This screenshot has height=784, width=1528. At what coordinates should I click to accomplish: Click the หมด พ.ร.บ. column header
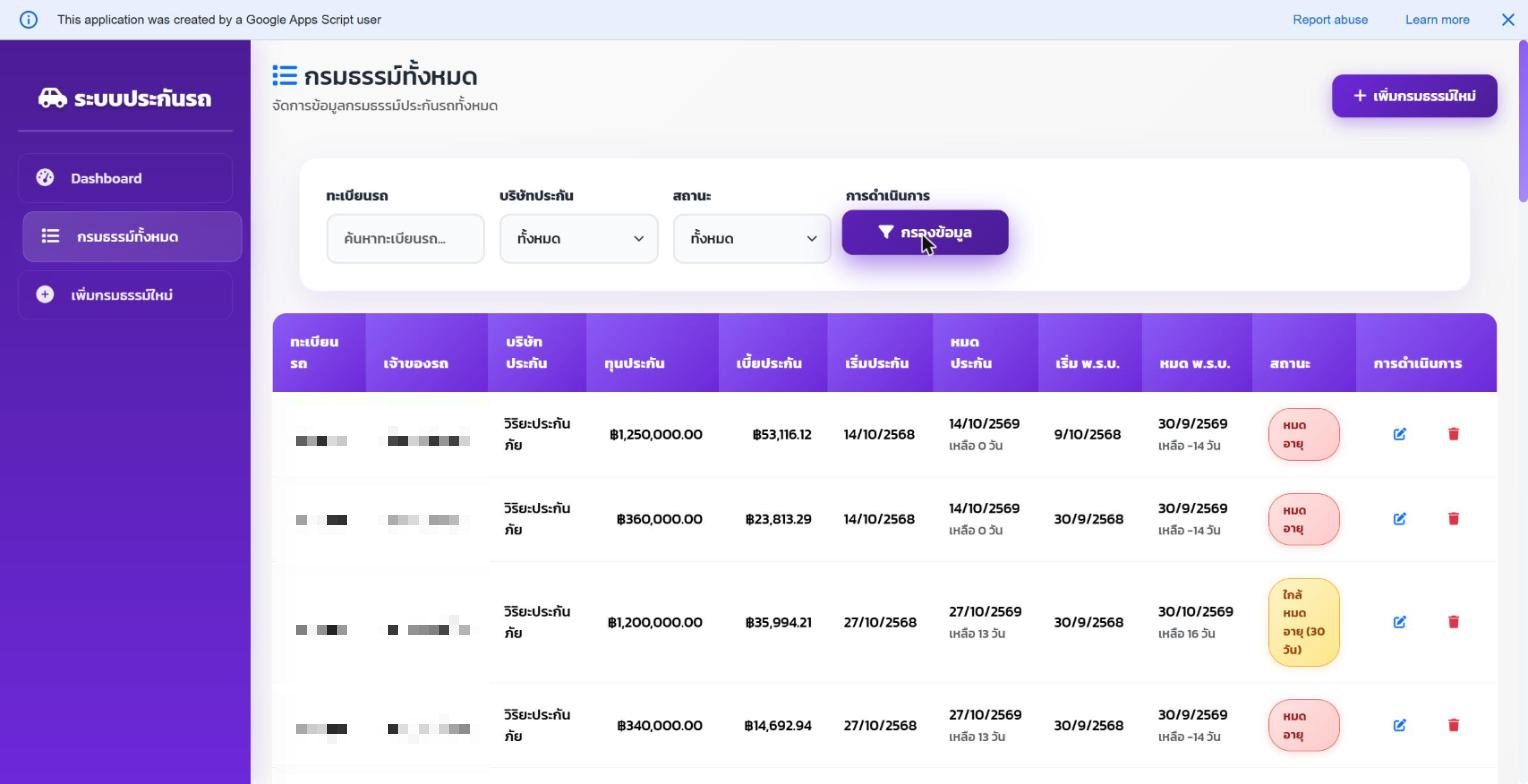1197,352
